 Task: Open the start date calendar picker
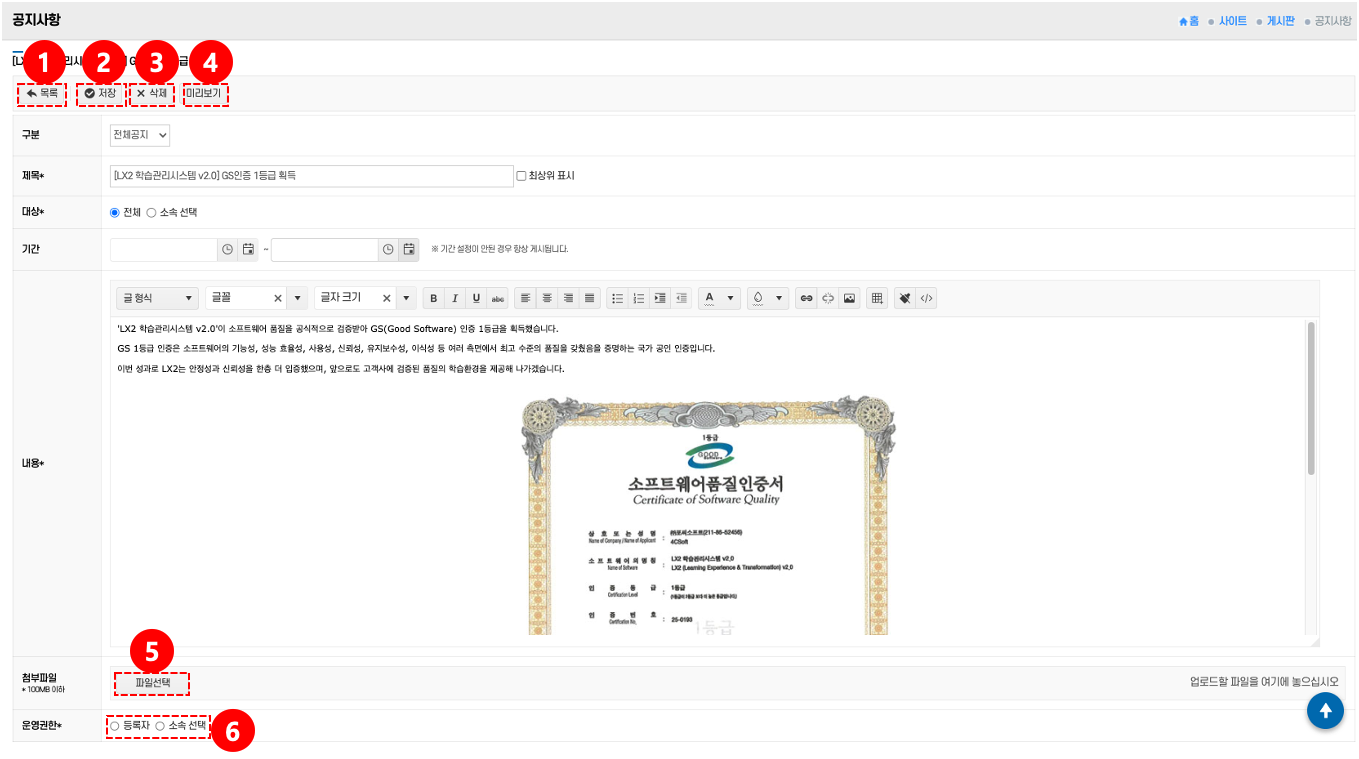pos(248,249)
